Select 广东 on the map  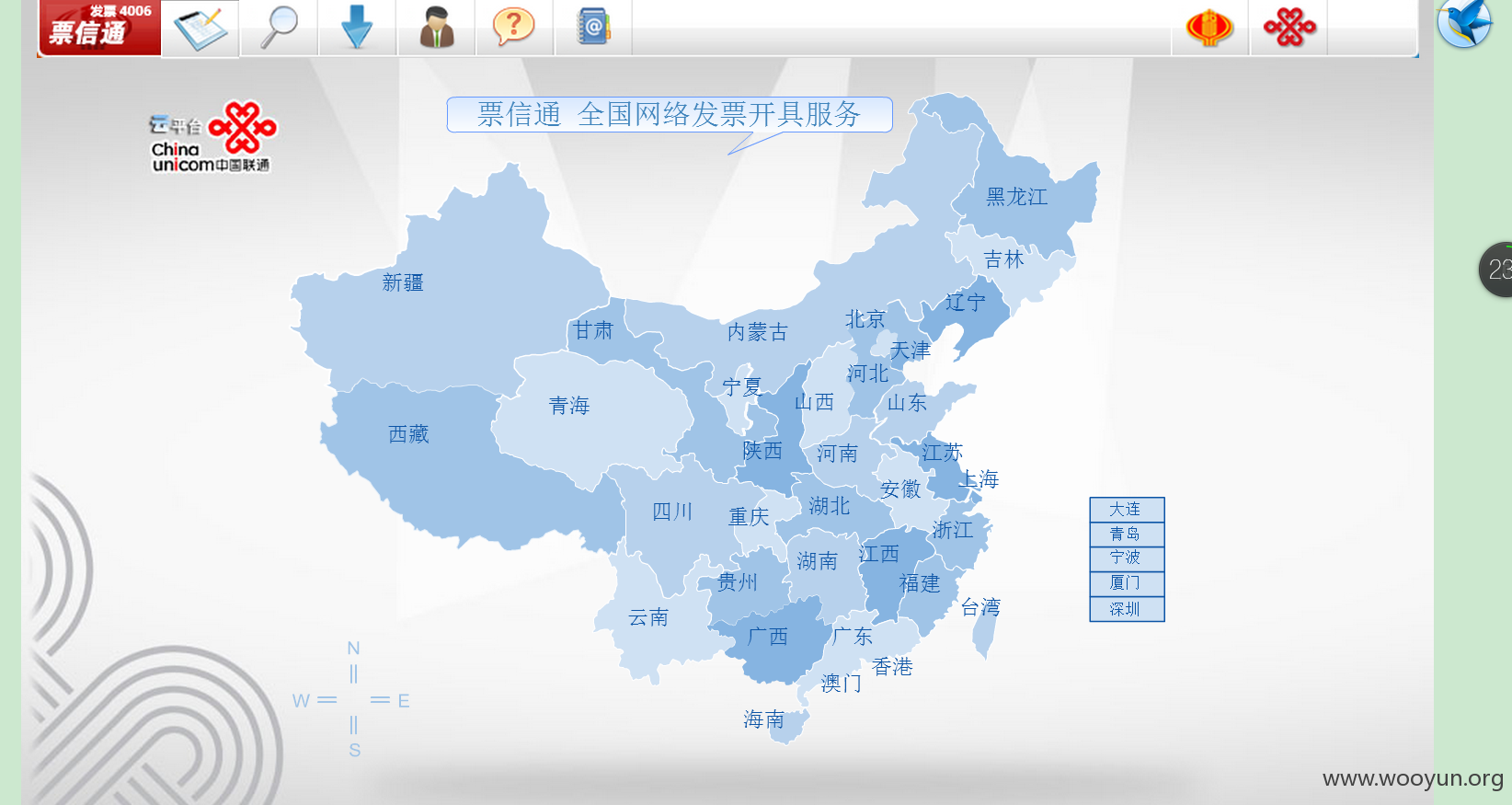pos(852,637)
